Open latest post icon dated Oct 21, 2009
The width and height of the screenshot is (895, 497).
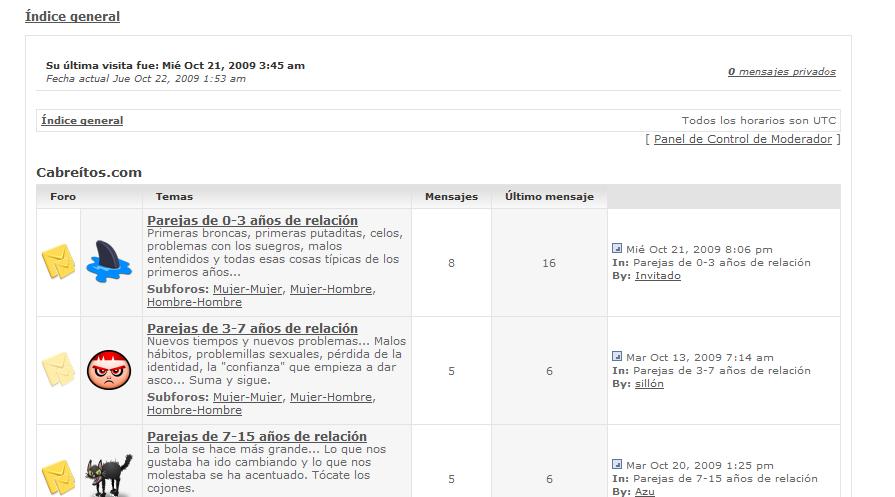617,249
